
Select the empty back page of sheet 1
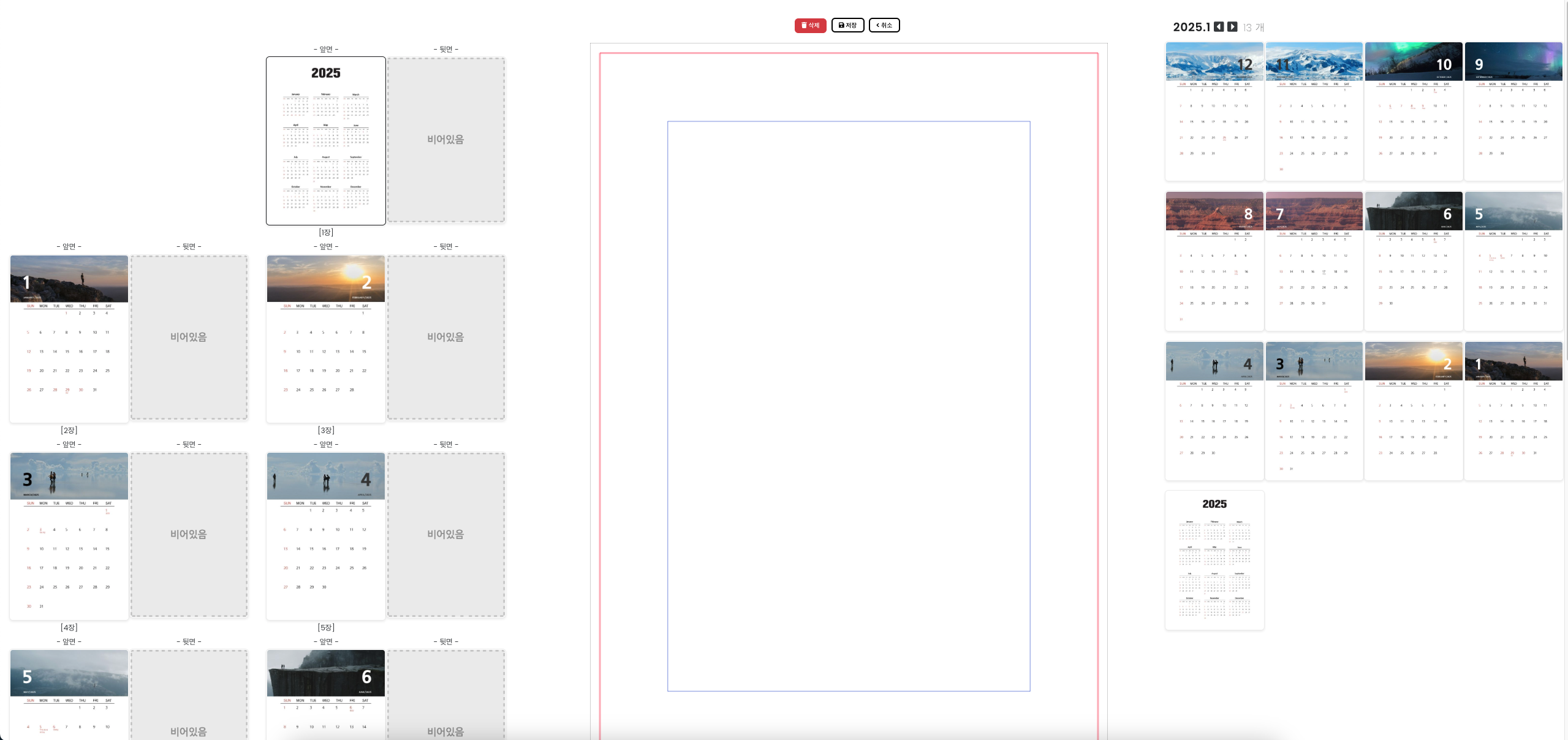point(445,140)
